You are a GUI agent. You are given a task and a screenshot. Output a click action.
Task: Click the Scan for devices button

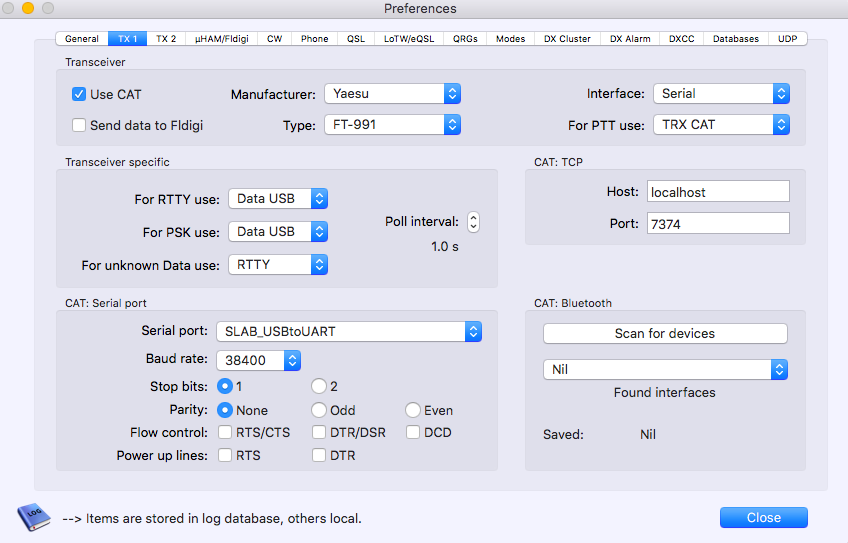[x=665, y=333]
